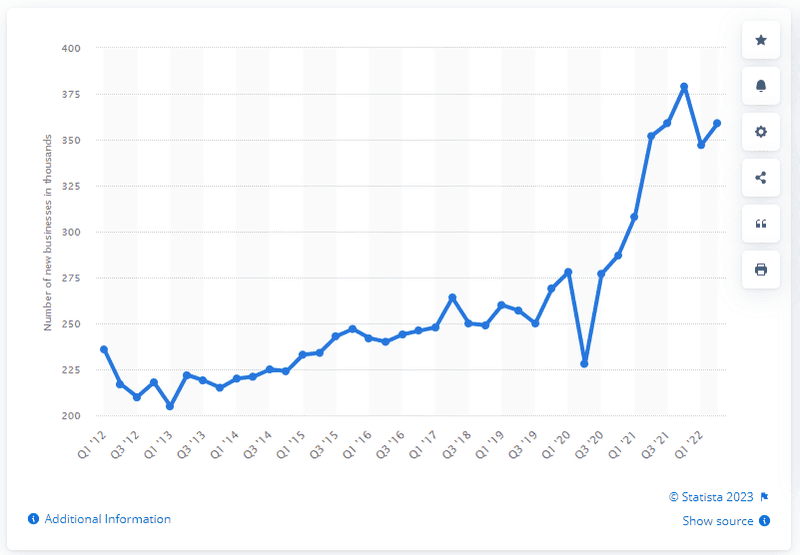Click the flag icon near Statista 2023
This screenshot has height=555, width=800.
point(764,496)
